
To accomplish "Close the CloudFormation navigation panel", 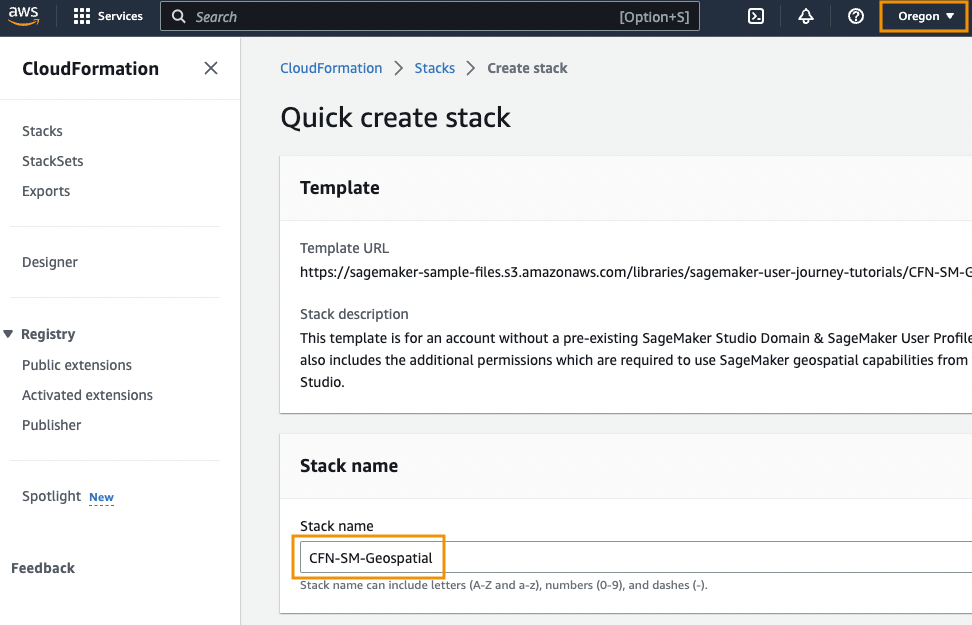I will [211, 67].
